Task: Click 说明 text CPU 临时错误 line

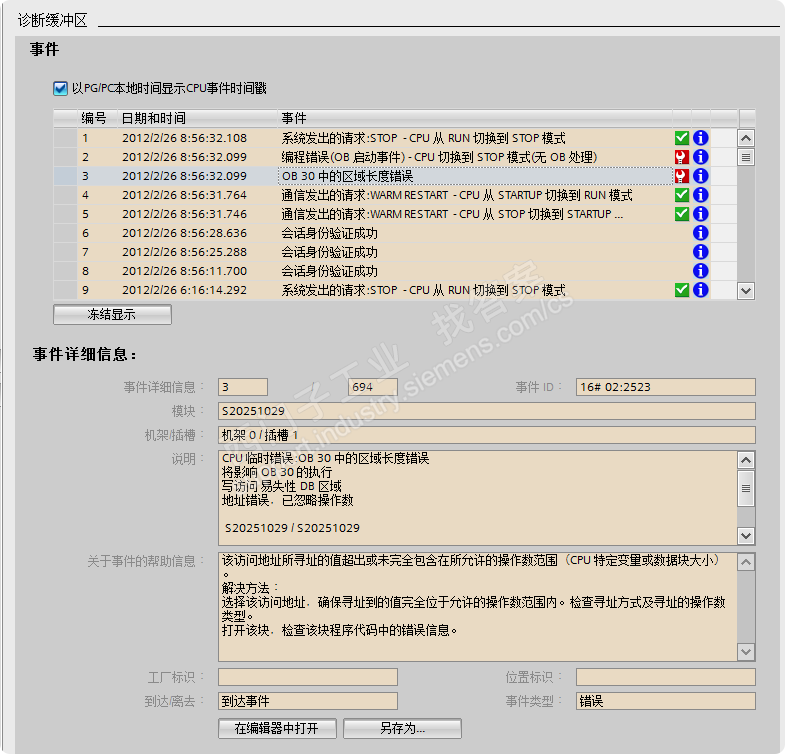Action: coord(325,458)
